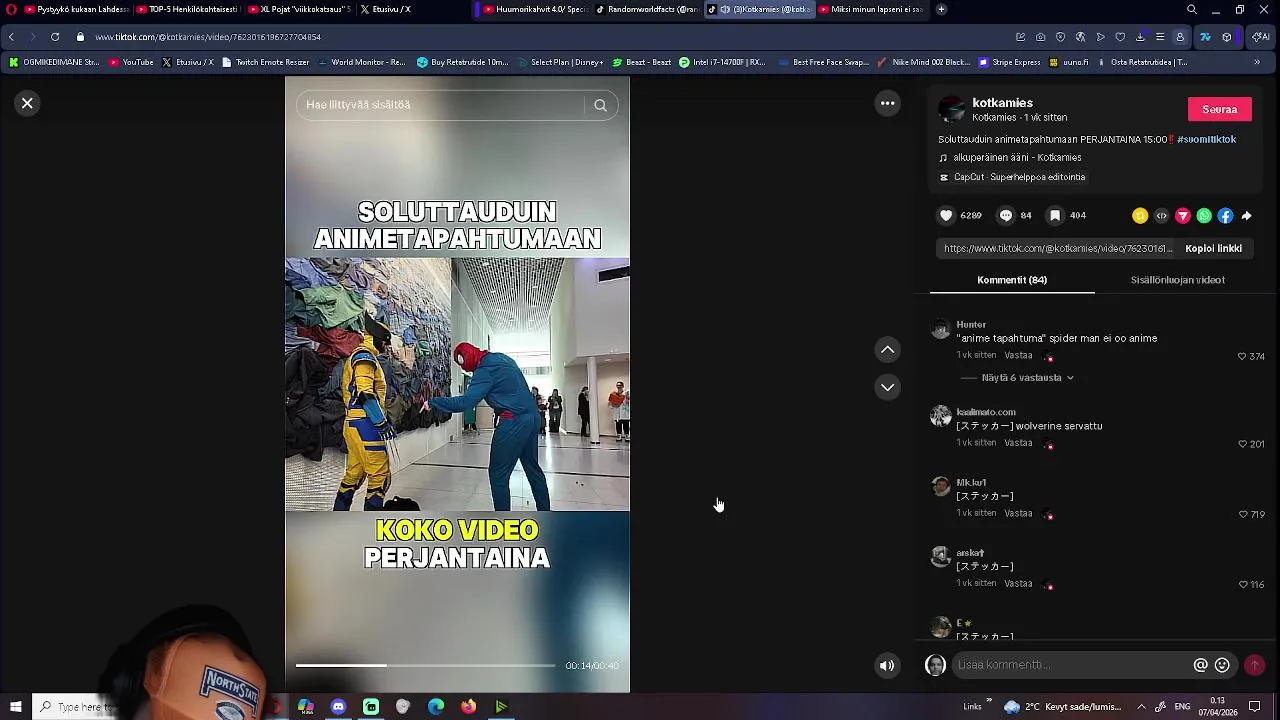
Task: Switch to 'Miksi minun lapseni ei saa' tab
Action: click(x=870, y=9)
